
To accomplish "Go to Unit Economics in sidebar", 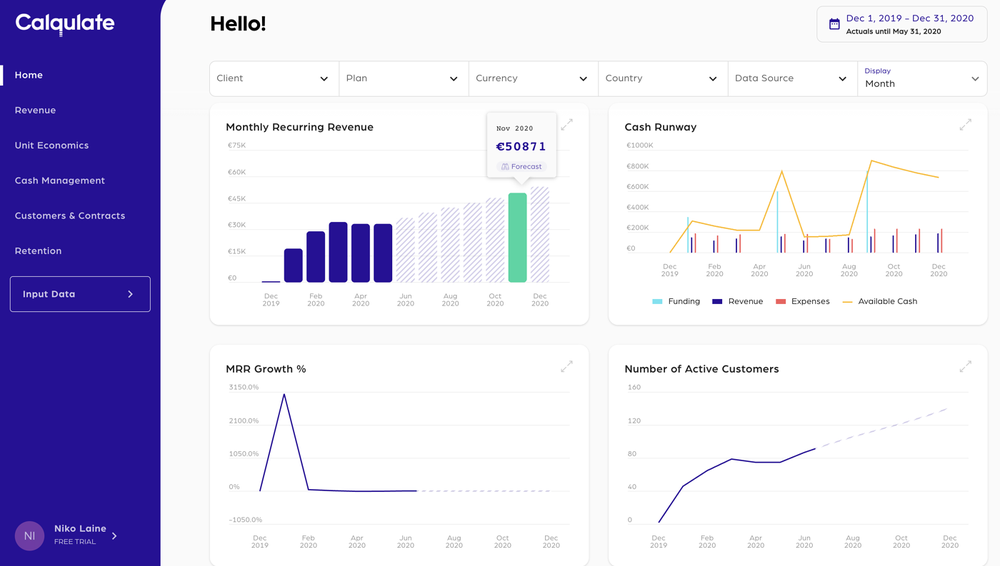I will (52, 146).
